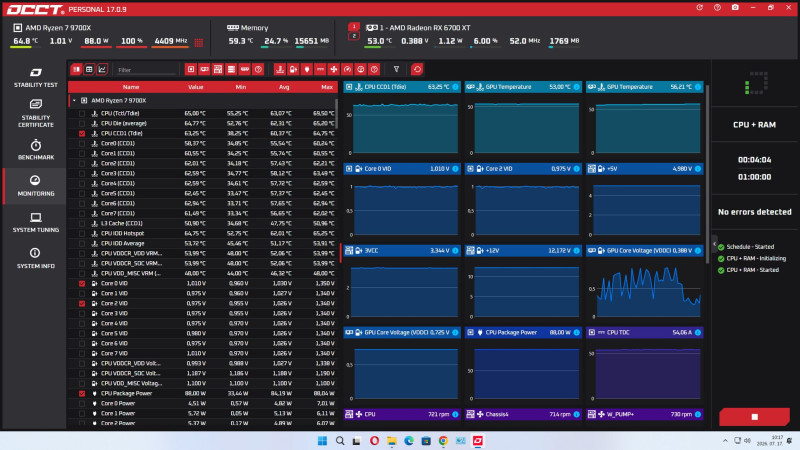Open File Explorer from the taskbar
This screenshot has height=450, width=800.
(391, 441)
